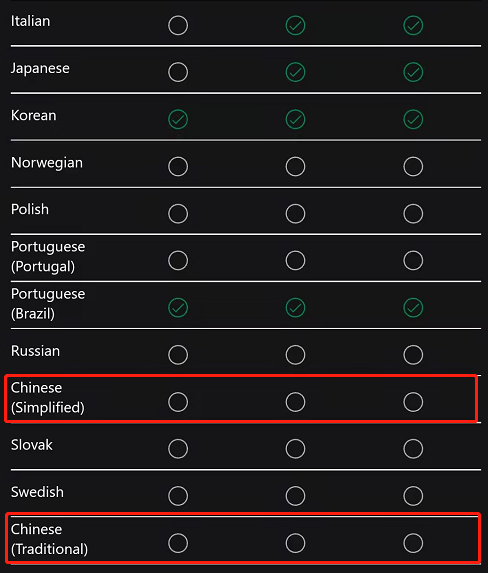Viewport: 488px width, 573px height.
Task: Click the Japanese row first-column empty circle
Action: (x=178, y=72)
